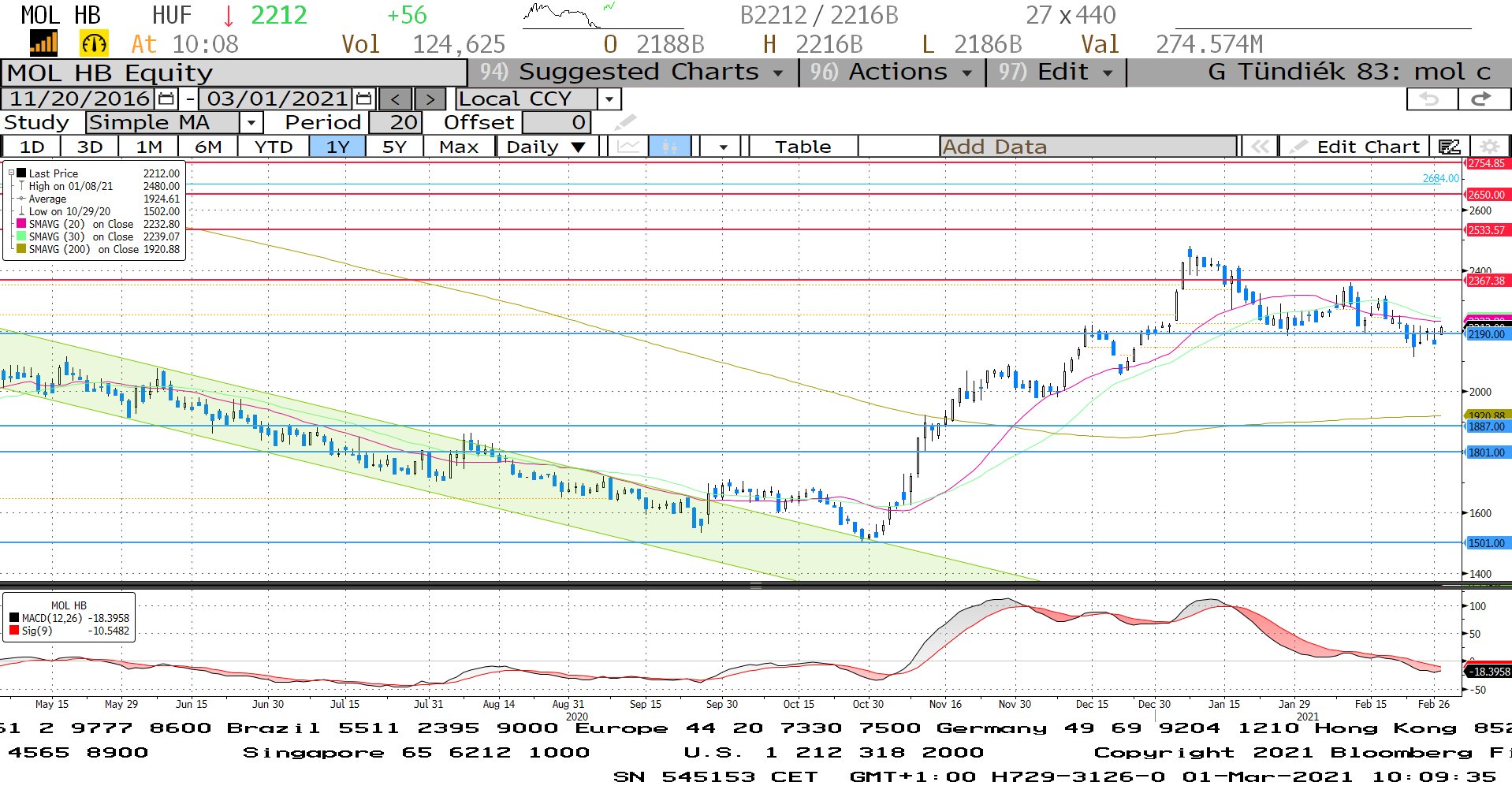Click the 2684.00 cyan level label
1512x808 pixels.
[1440, 178]
